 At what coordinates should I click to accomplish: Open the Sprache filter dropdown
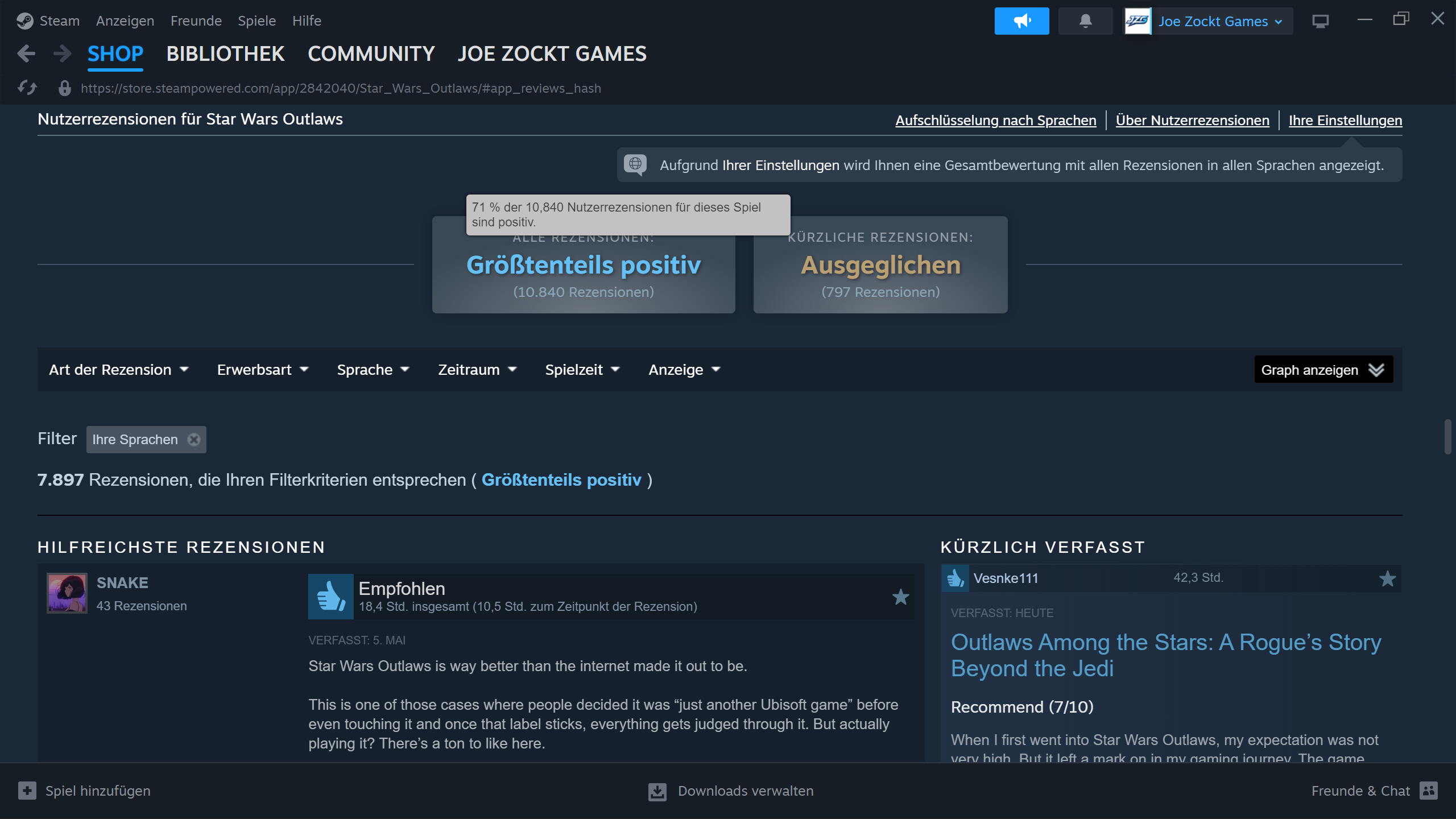373,370
